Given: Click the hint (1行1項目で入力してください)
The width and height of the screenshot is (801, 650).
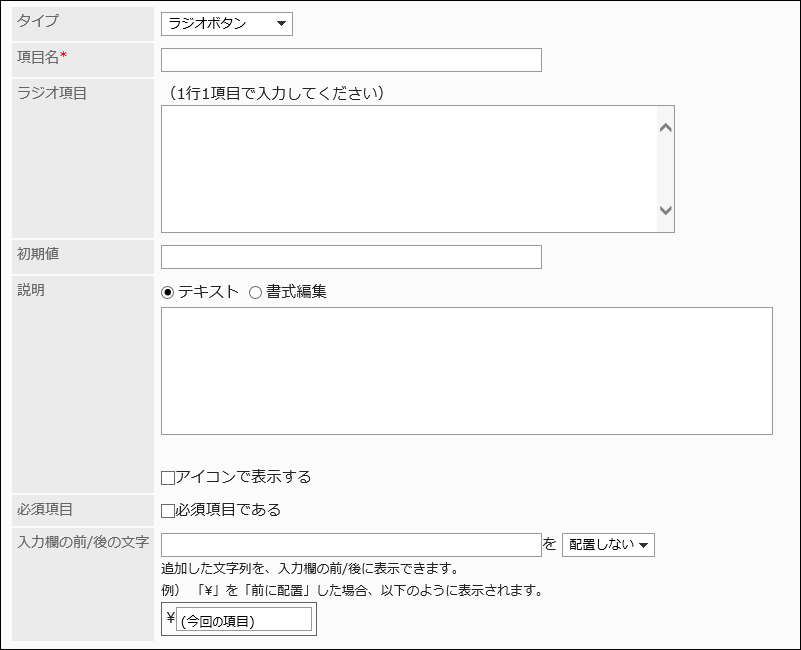Looking at the screenshot, I should pyautogui.click(x=276, y=93).
